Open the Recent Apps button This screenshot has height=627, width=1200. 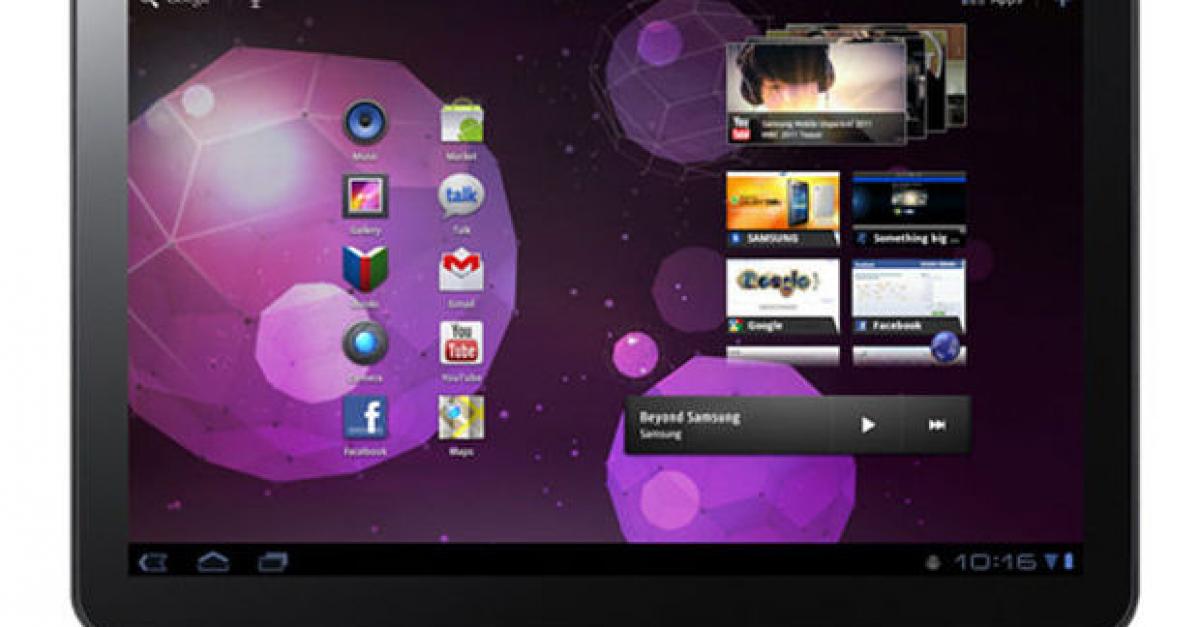point(273,562)
